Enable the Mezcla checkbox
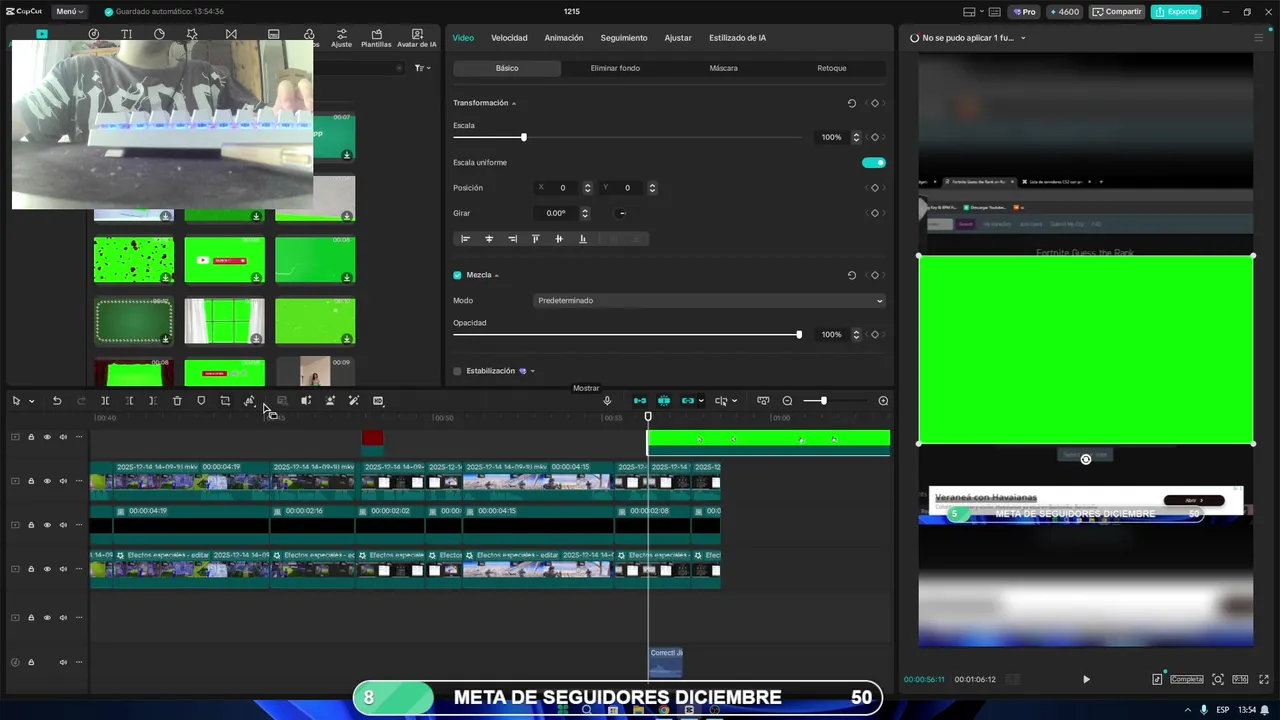This screenshot has height=720, width=1280. 458,275
